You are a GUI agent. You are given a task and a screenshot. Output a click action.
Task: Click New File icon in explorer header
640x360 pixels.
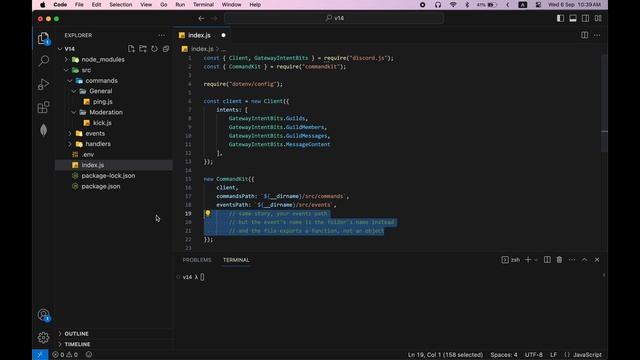click(131, 49)
